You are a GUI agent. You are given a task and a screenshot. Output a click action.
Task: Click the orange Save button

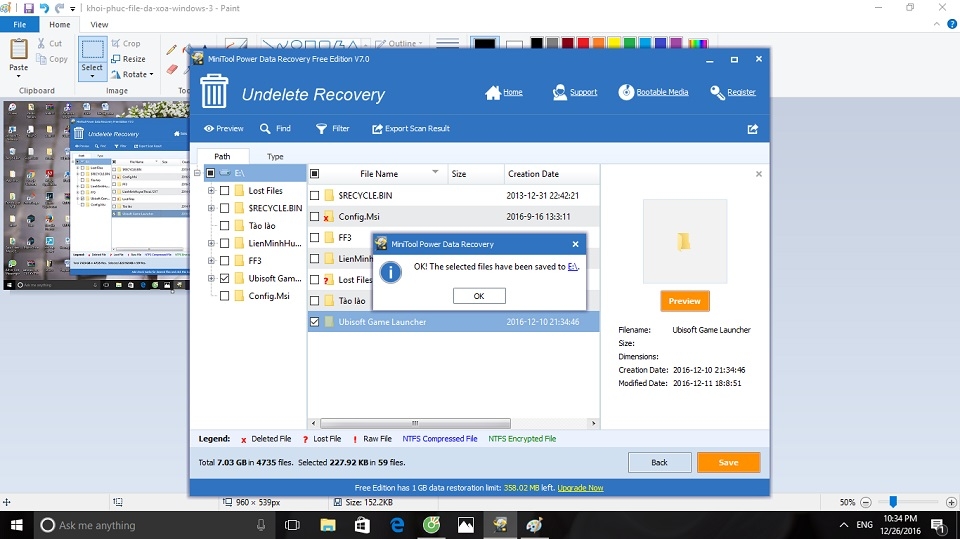[x=729, y=462]
